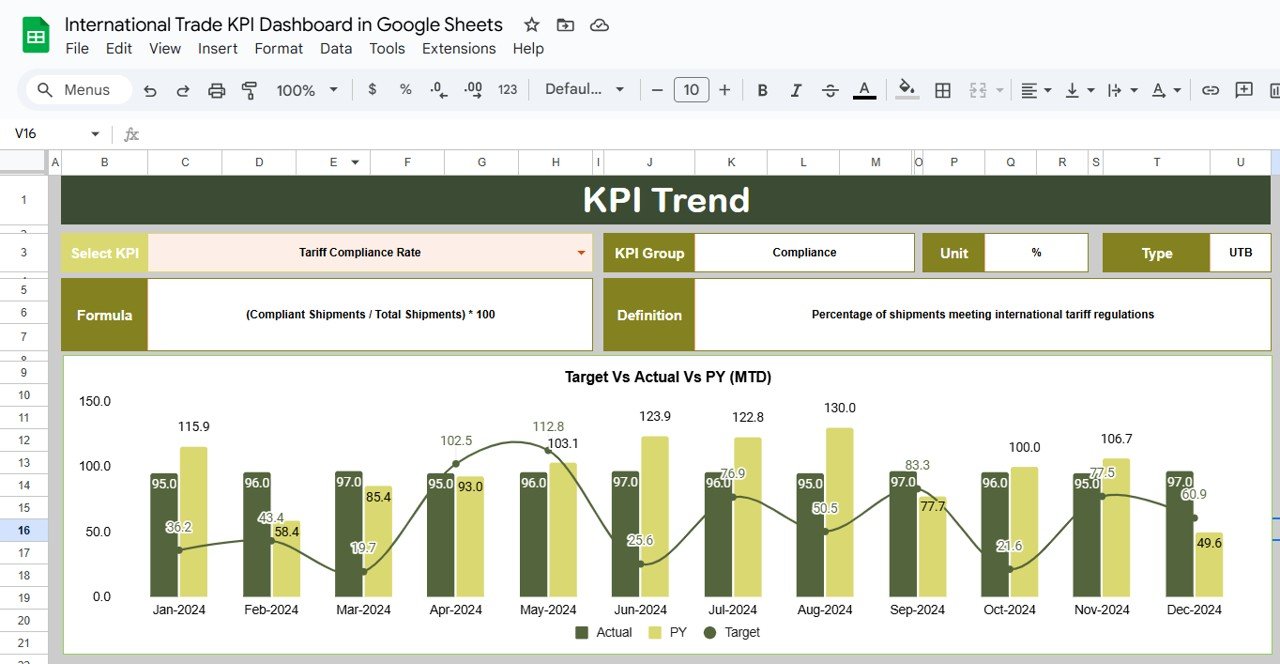Open the File menu

point(77,48)
